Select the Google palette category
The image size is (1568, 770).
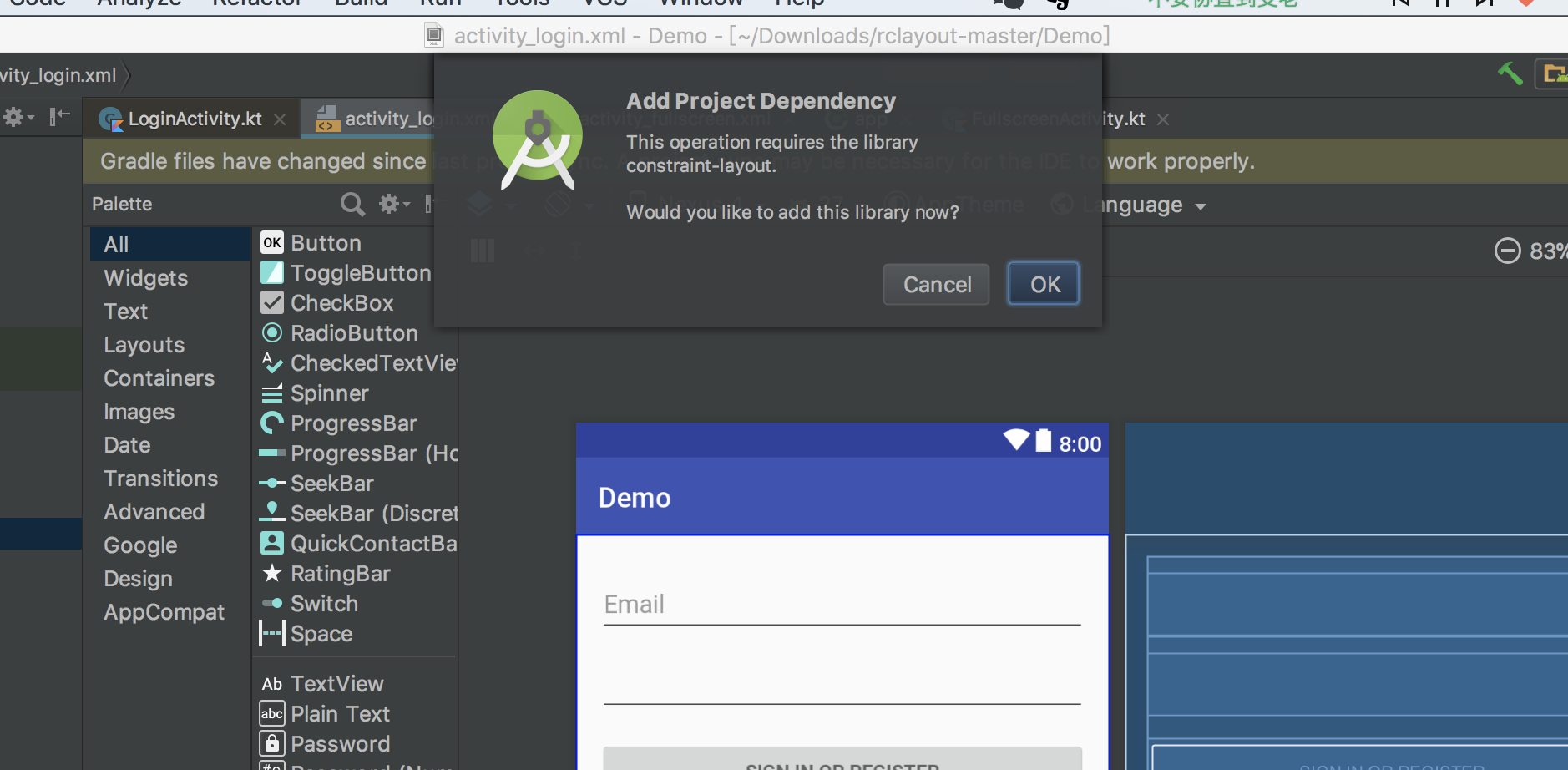pos(170,545)
